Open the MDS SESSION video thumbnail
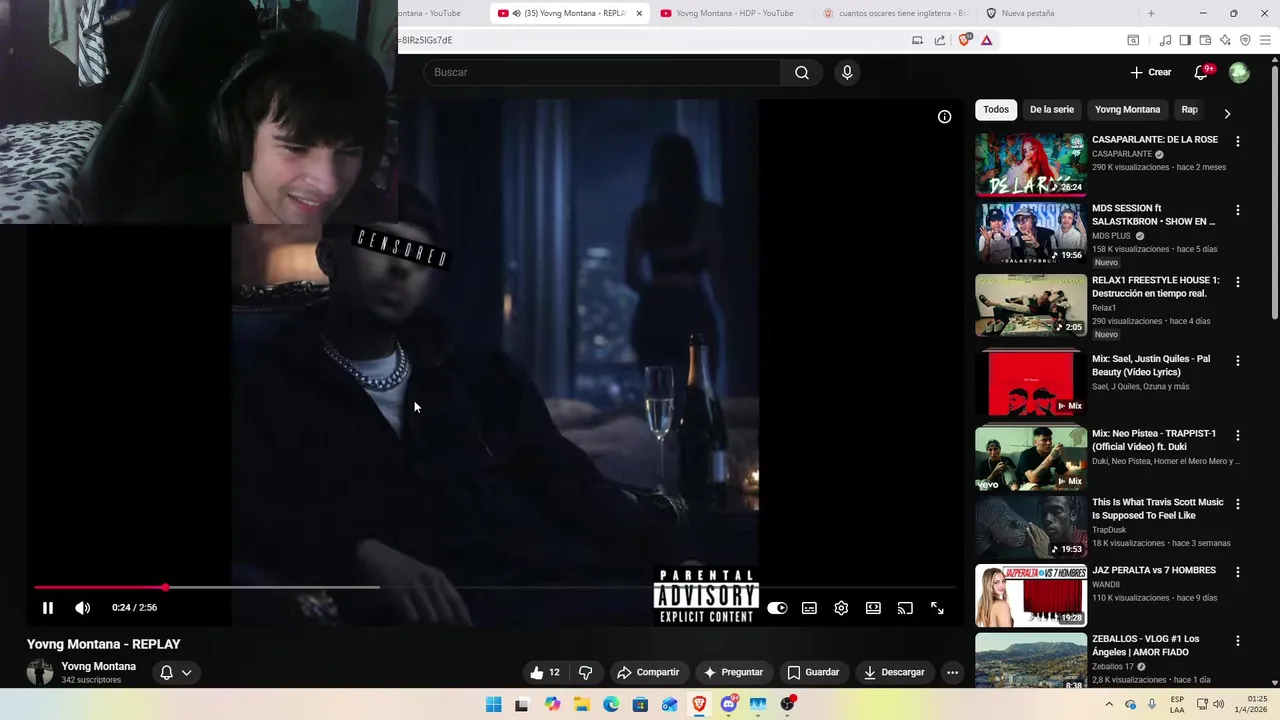Screen dimensions: 1280x720 click(x=1030, y=233)
